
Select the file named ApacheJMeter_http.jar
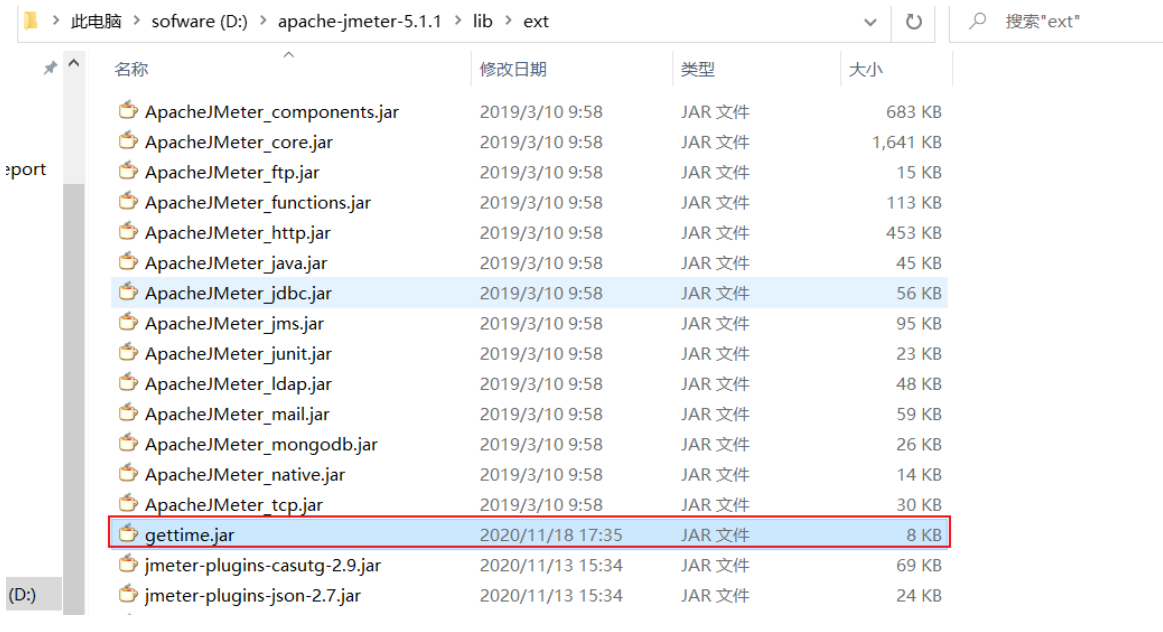click(238, 233)
